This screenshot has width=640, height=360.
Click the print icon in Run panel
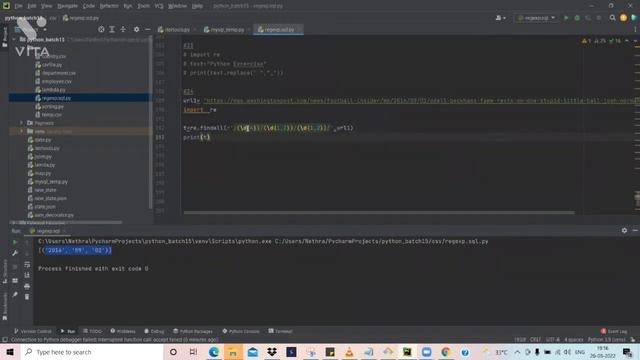[x=27, y=286]
